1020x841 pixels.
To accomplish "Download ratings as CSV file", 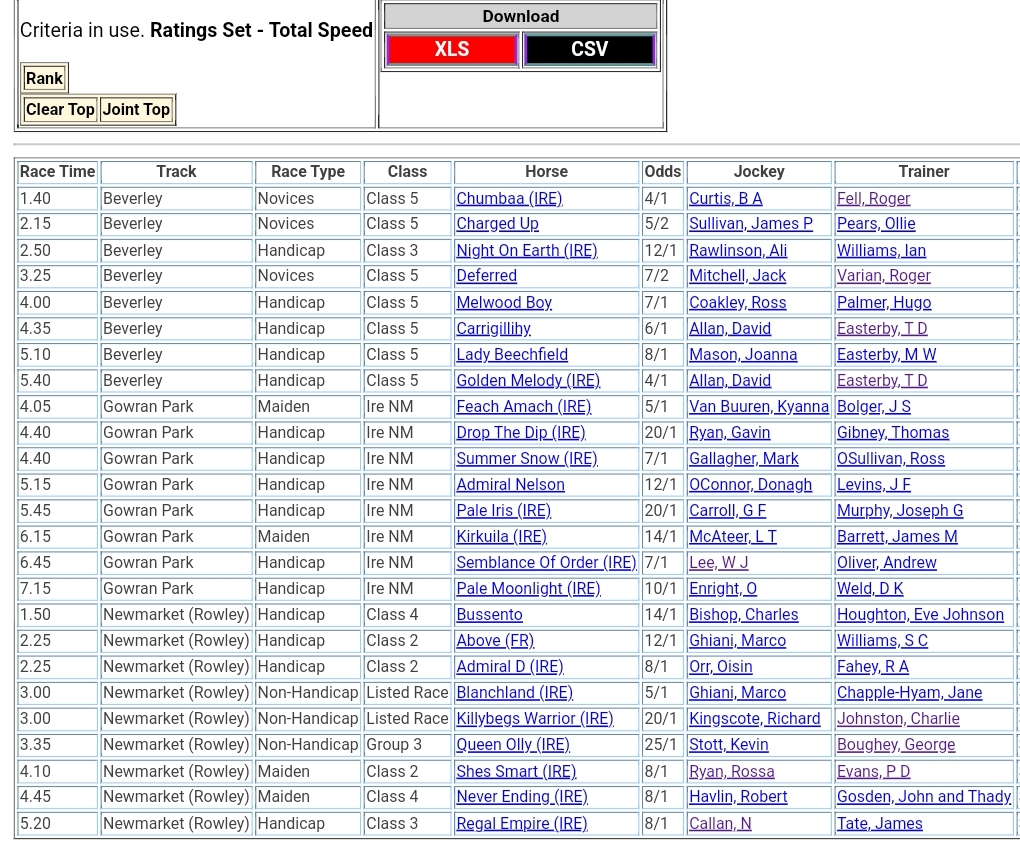I will pos(589,50).
